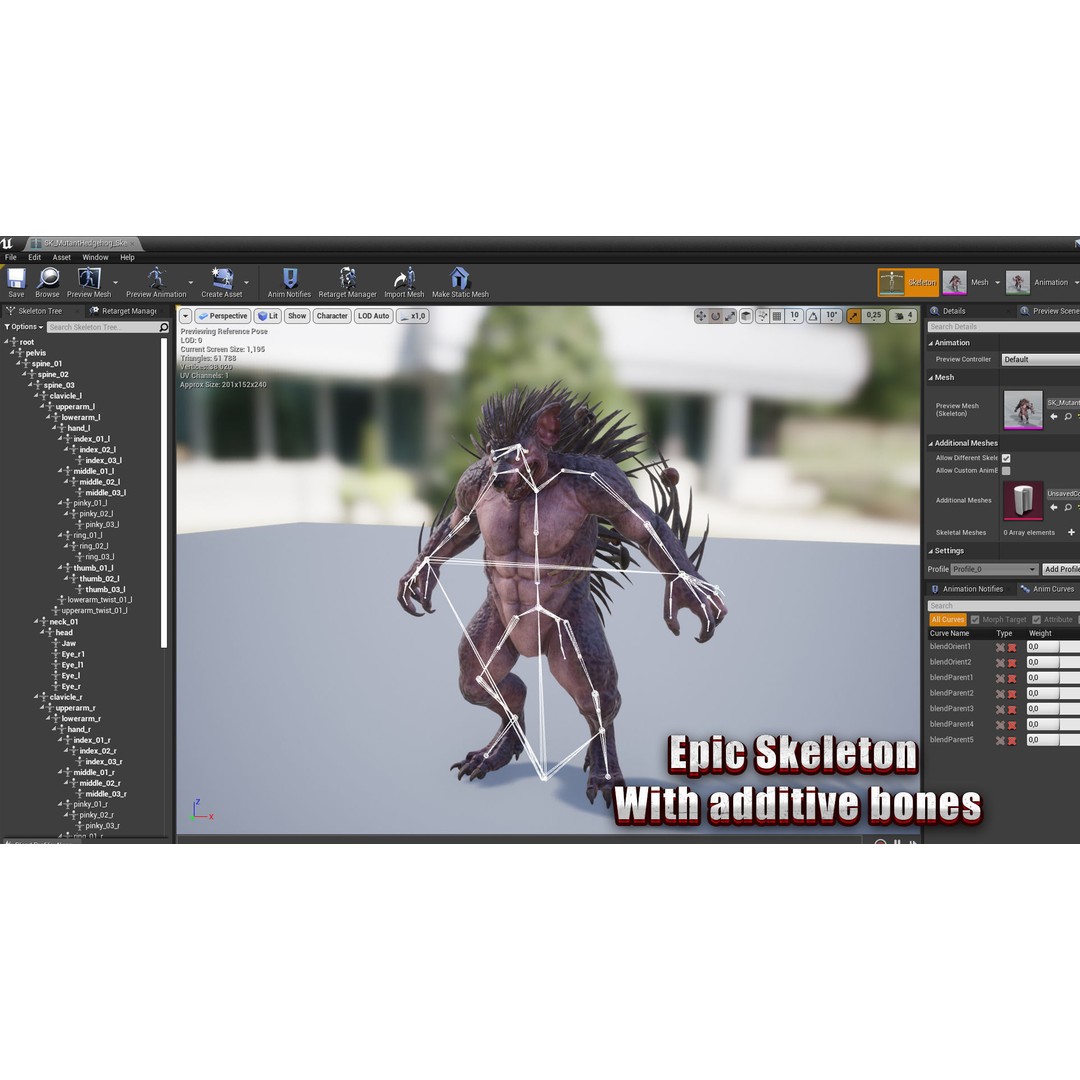This screenshot has width=1080, height=1080.
Task: Click grey type icon for blendParent3
Action: coord(1000,709)
